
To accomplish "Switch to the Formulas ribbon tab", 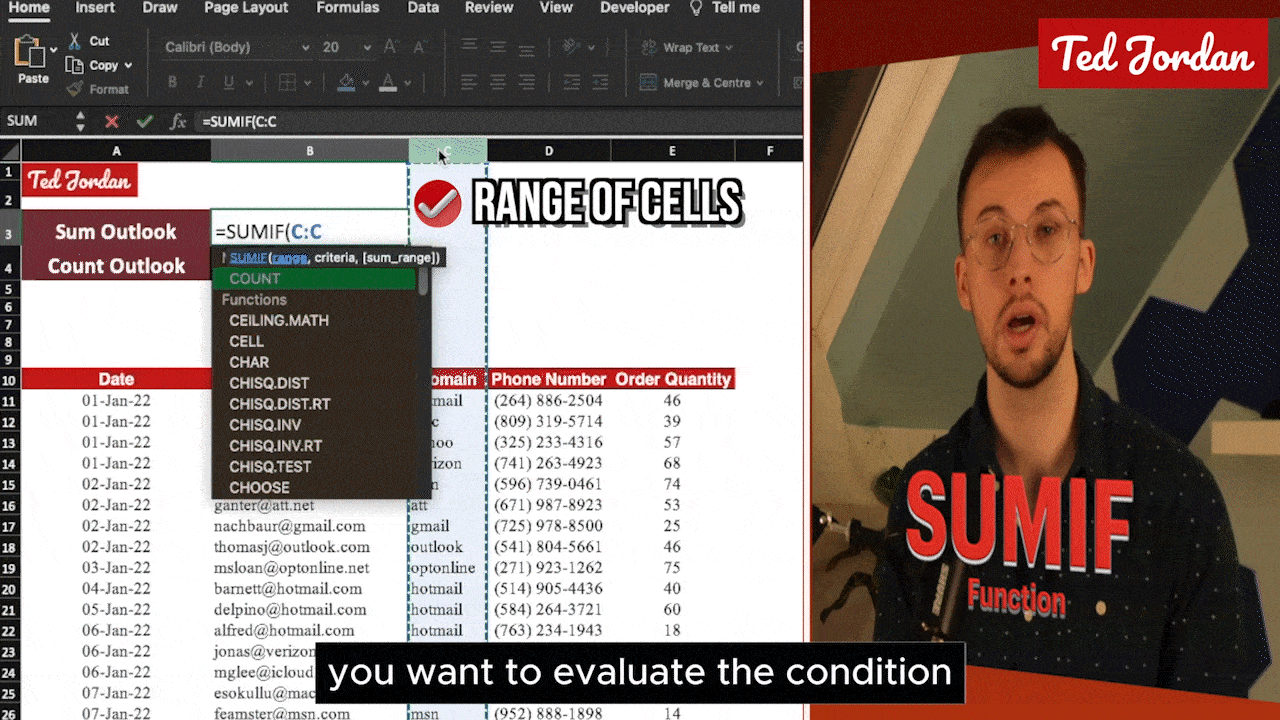I will (x=347, y=8).
